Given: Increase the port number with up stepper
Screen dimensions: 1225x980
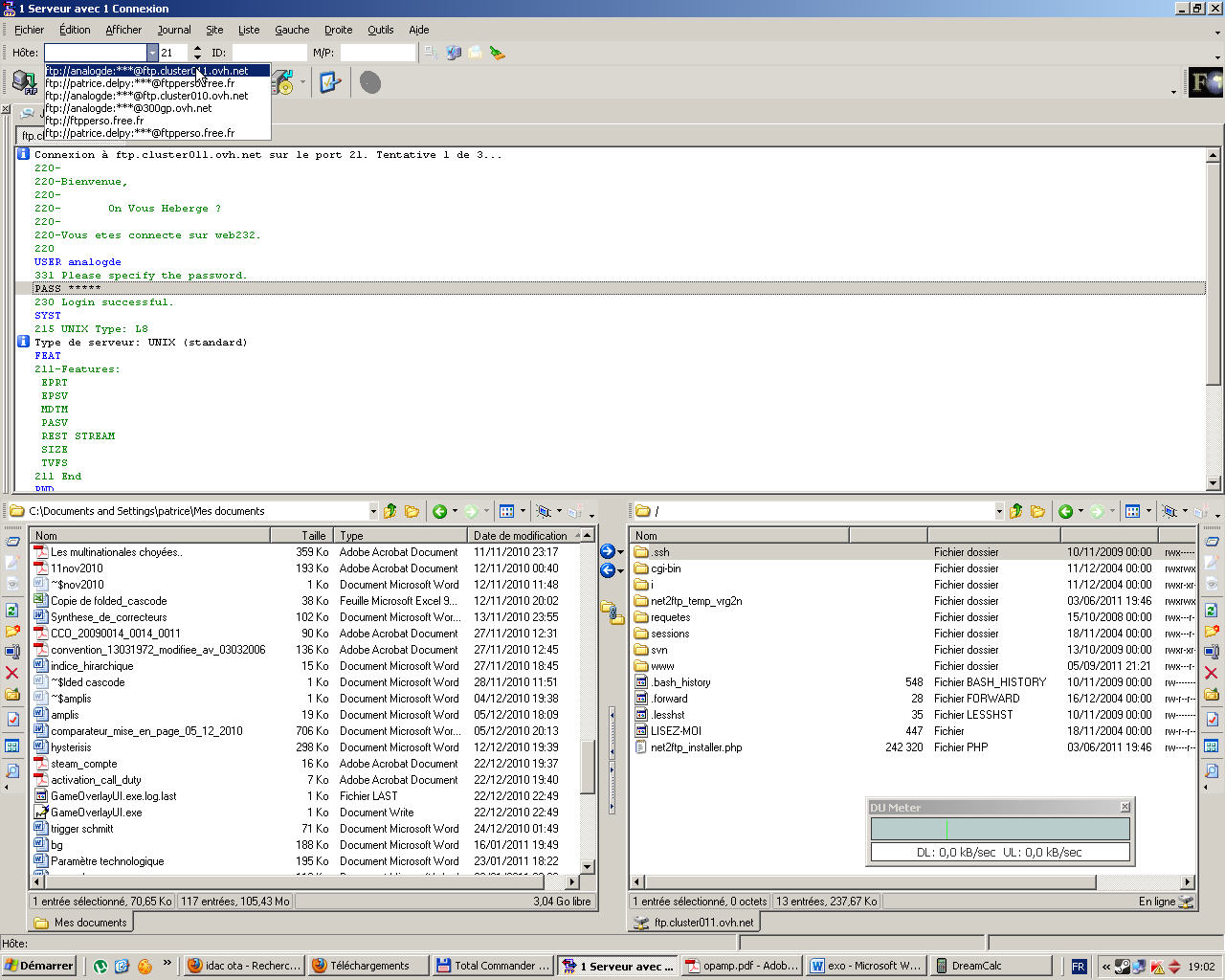Looking at the screenshot, I should click(x=197, y=48).
